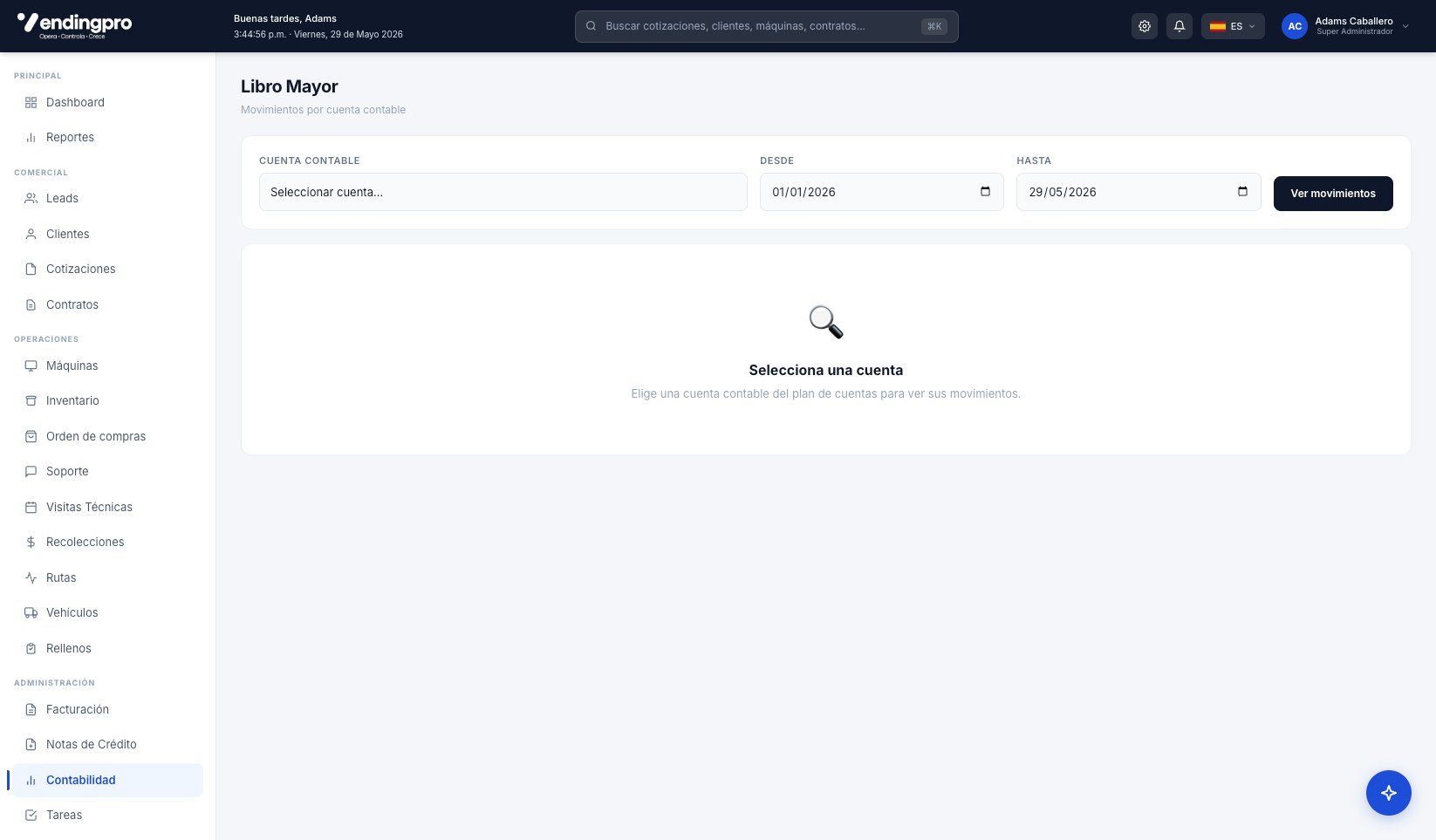Click the Visitas Técnicas calendar icon
The width and height of the screenshot is (1436, 840).
[x=31, y=507]
